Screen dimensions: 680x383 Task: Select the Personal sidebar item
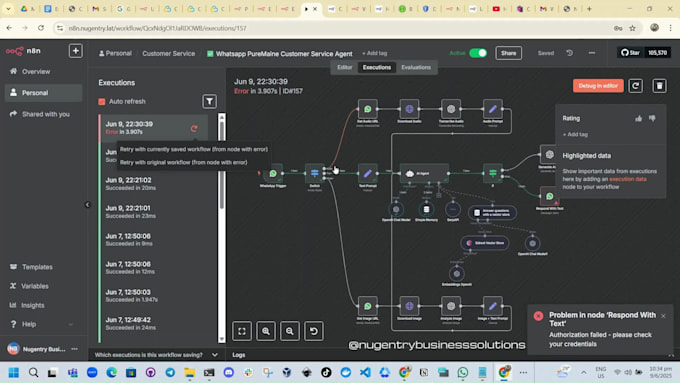(43, 93)
